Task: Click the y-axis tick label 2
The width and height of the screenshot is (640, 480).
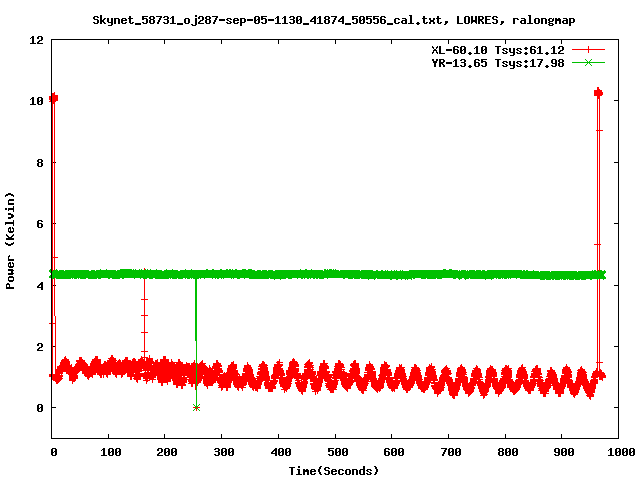Action: point(40,347)
